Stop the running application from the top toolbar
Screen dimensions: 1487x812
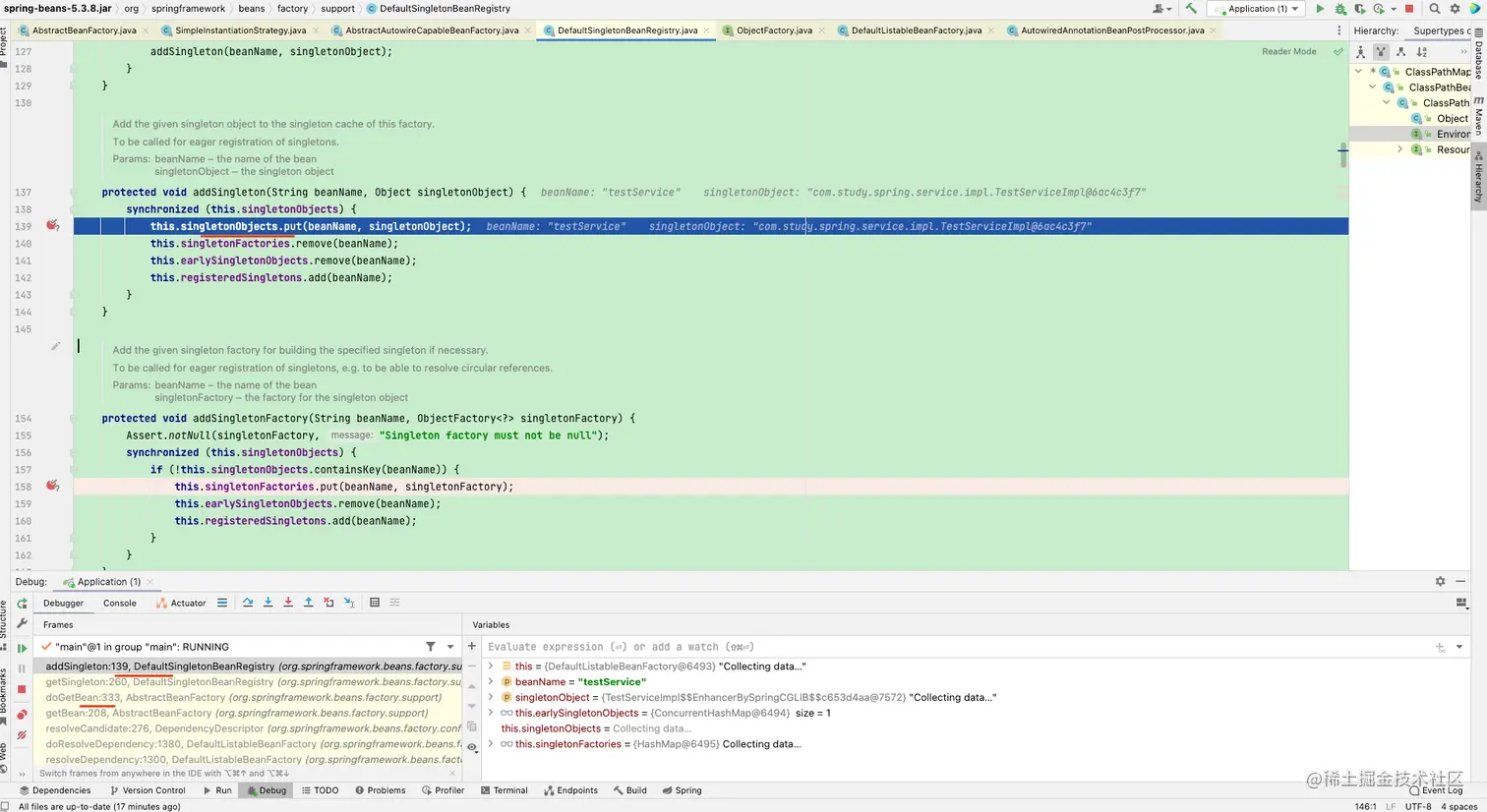pyautogui.click(x=1408, y=9)
